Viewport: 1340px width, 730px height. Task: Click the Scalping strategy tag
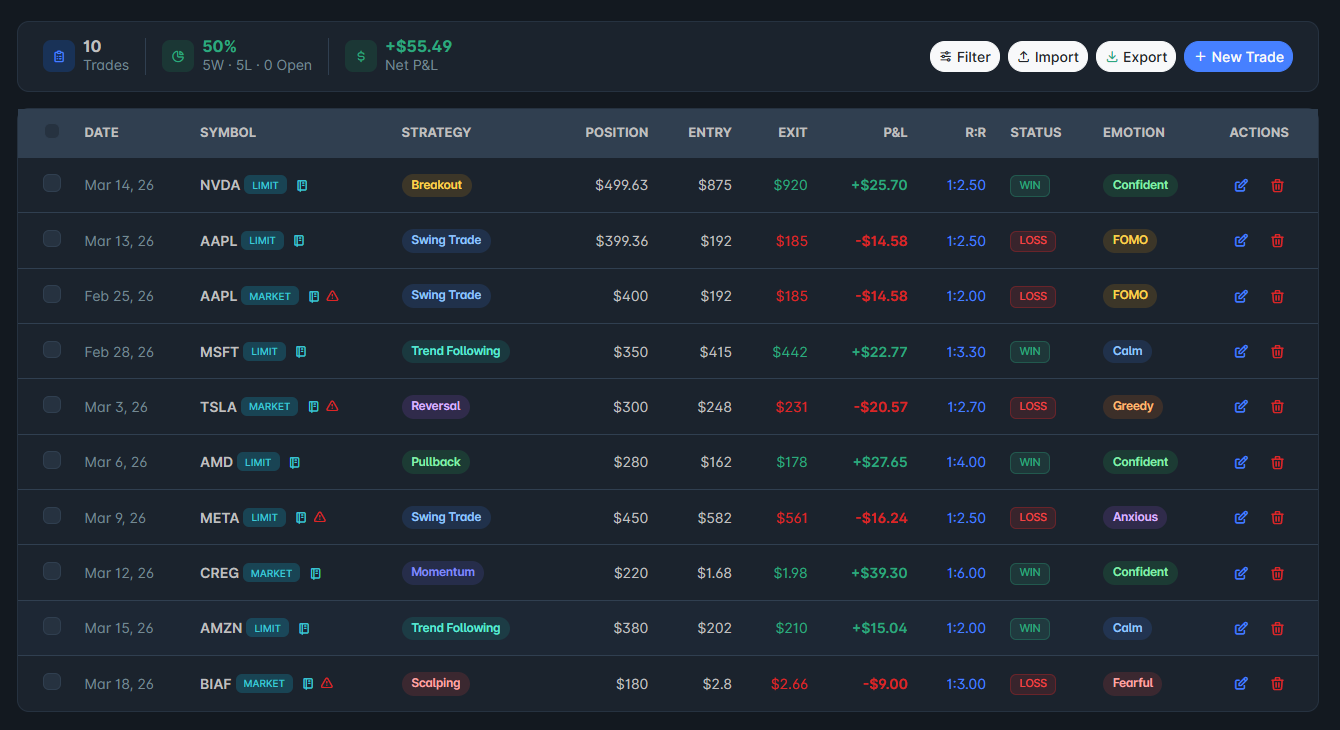pos(436,683)
